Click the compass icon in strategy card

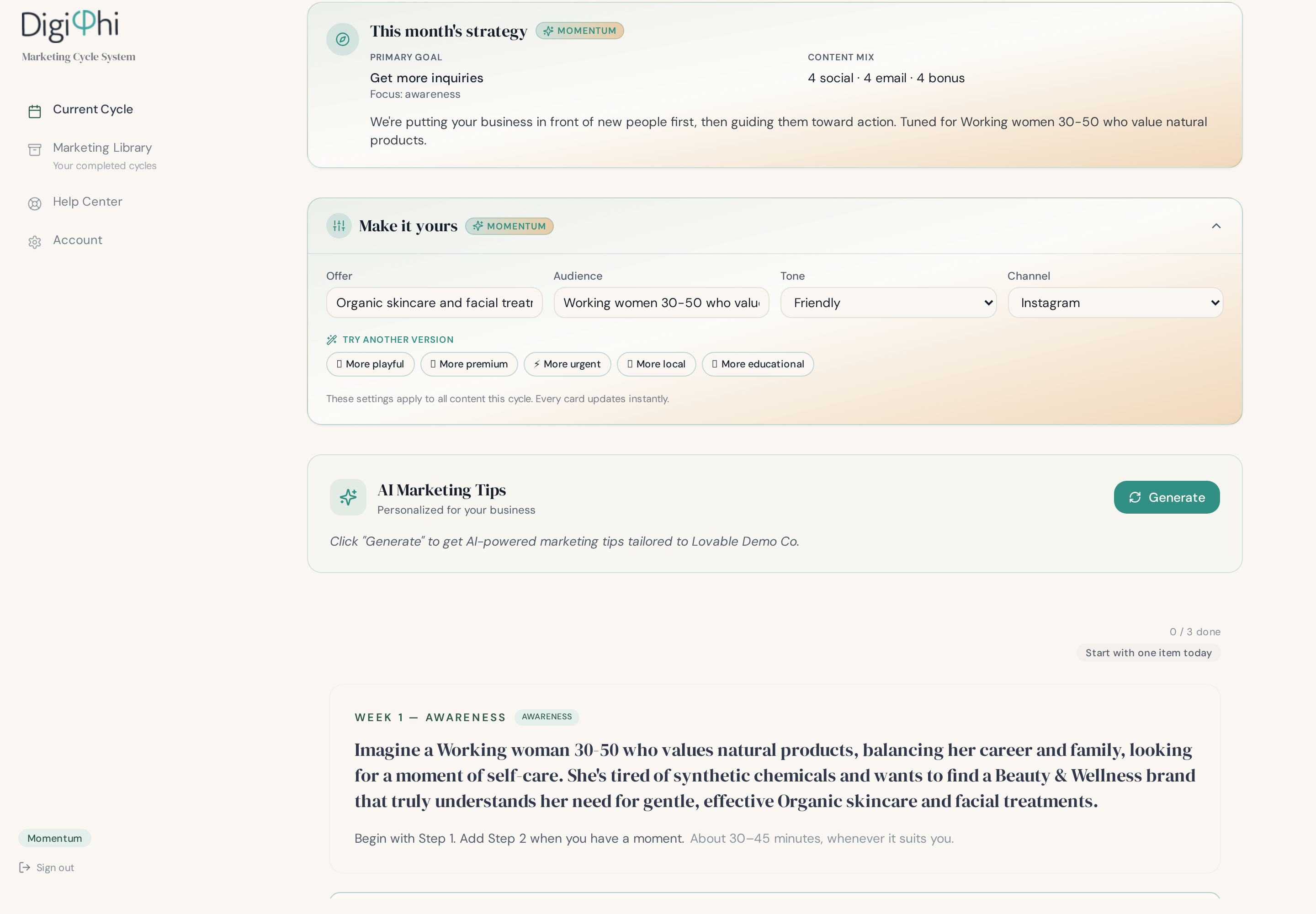(x=342, y=39)
